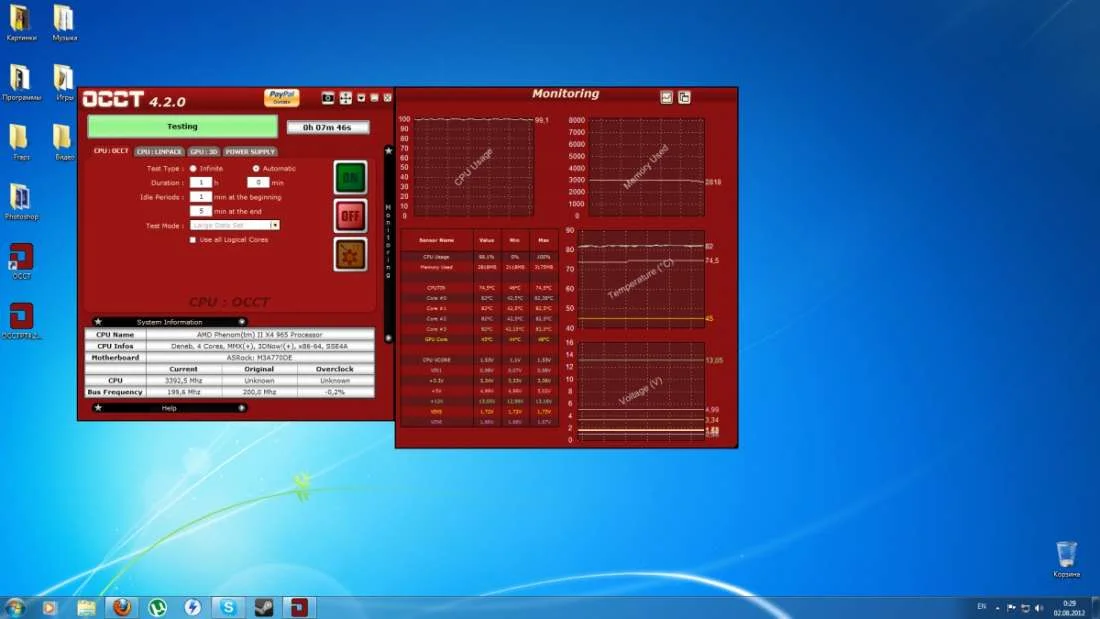
Task: Open Windows Explorer from the taskbar
Action: (x=86, y=607)
